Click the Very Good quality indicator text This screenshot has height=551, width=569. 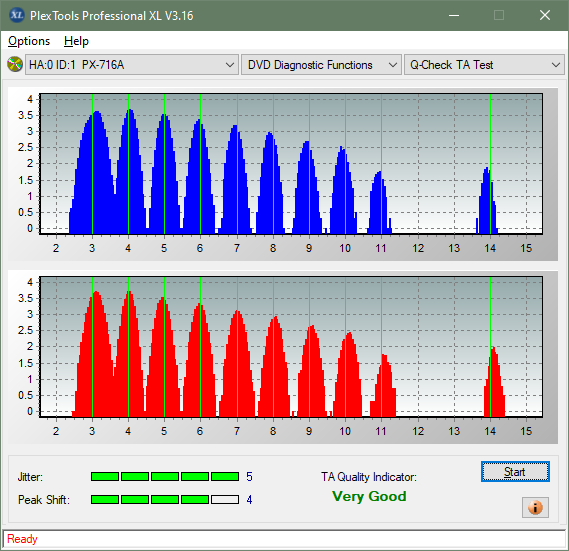pyautogui.click(x=369, y=496)
